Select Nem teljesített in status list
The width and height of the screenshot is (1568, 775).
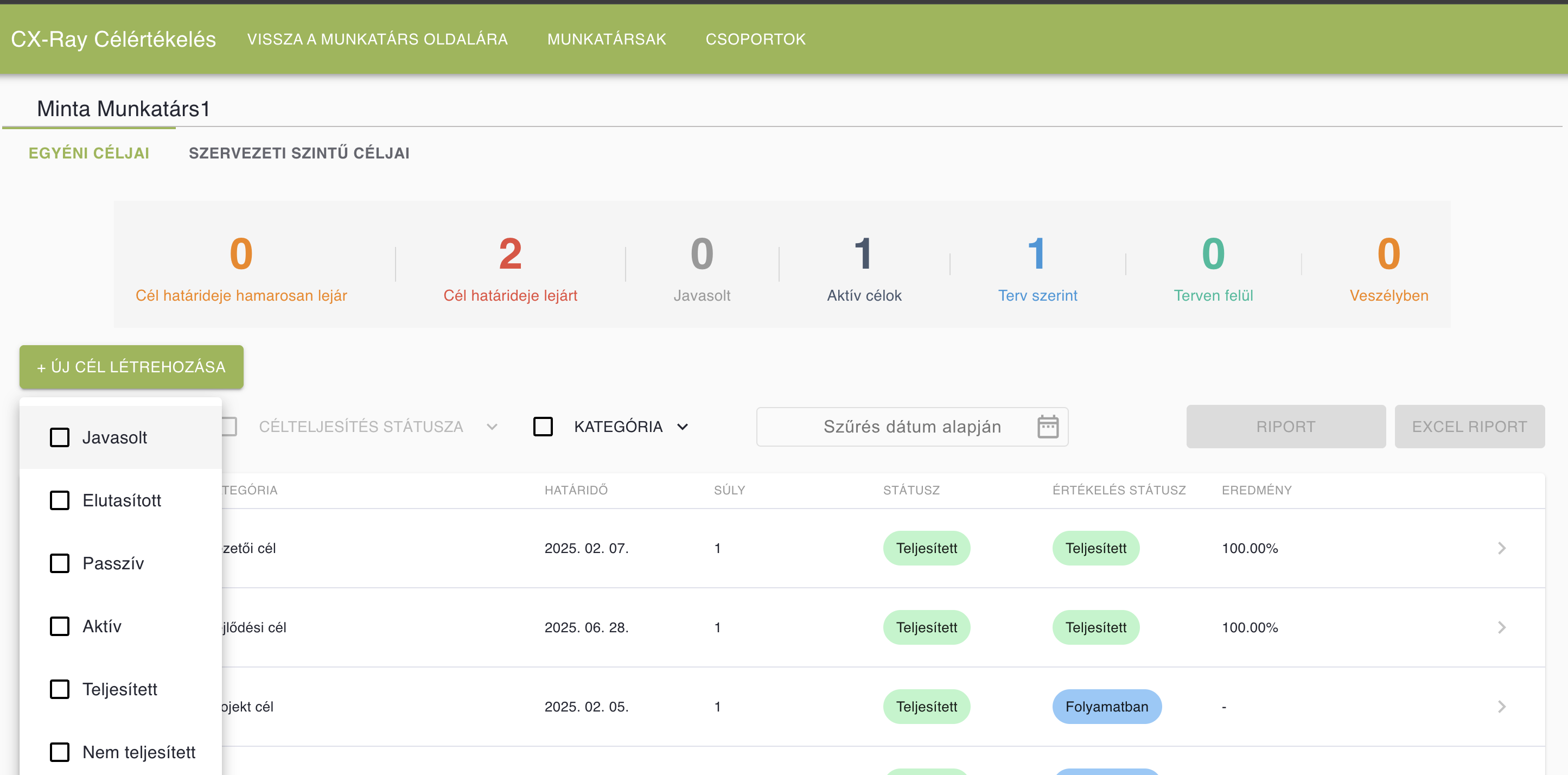[x=60, y=752]
